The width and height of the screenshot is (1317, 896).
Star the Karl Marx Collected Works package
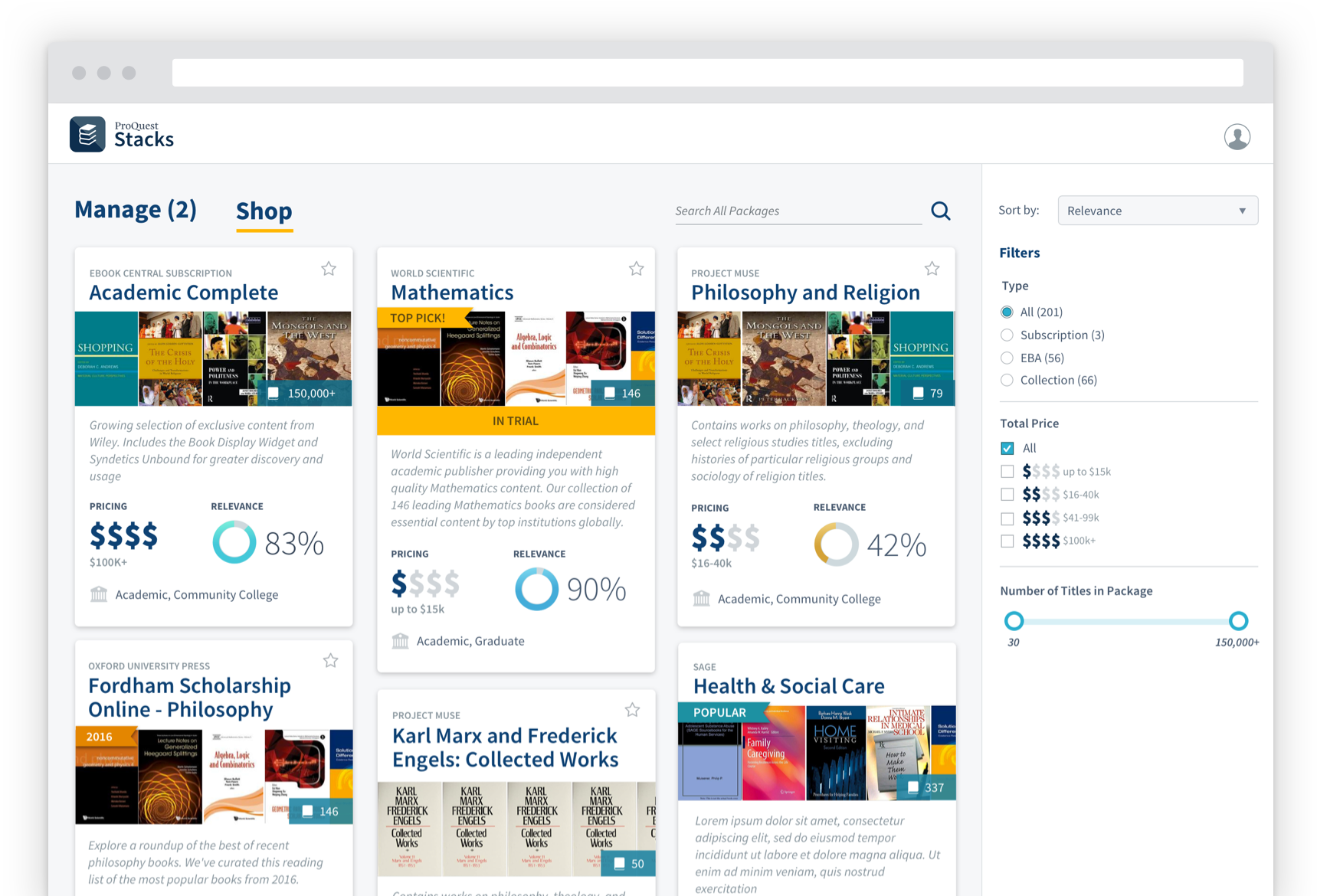tap(632, 710)
